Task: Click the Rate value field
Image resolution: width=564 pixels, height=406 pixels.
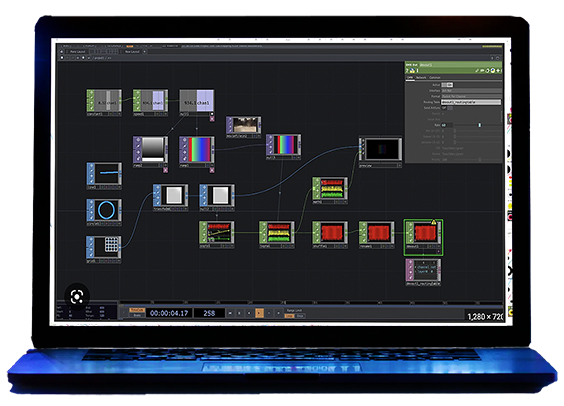Action: click(446, 125)
